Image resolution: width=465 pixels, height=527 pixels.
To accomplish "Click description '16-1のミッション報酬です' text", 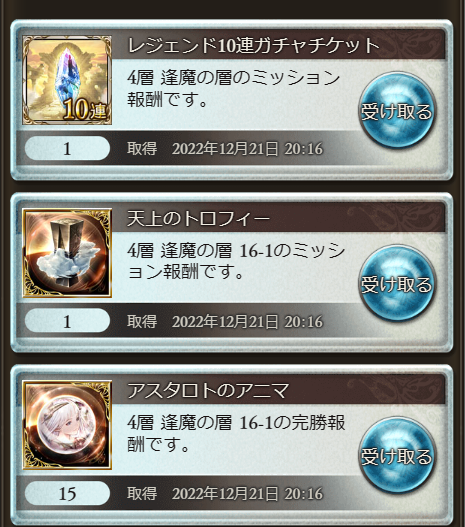I will coord(236,261).
